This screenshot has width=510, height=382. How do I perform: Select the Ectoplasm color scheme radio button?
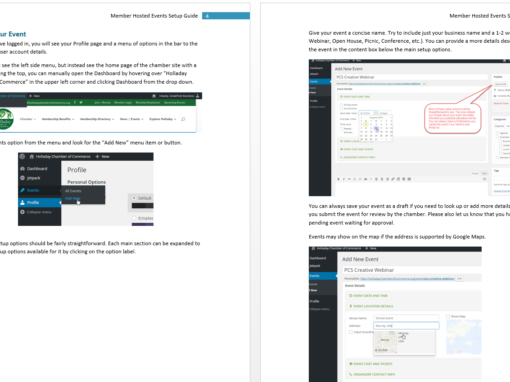134,218
